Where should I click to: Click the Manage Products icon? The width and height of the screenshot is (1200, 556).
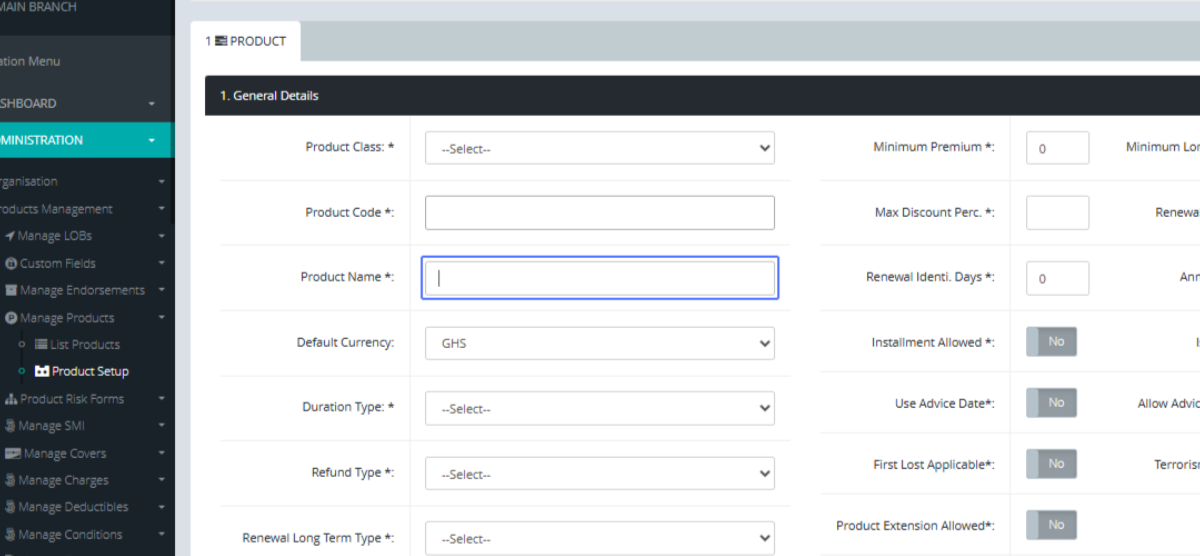coord(11,318)
